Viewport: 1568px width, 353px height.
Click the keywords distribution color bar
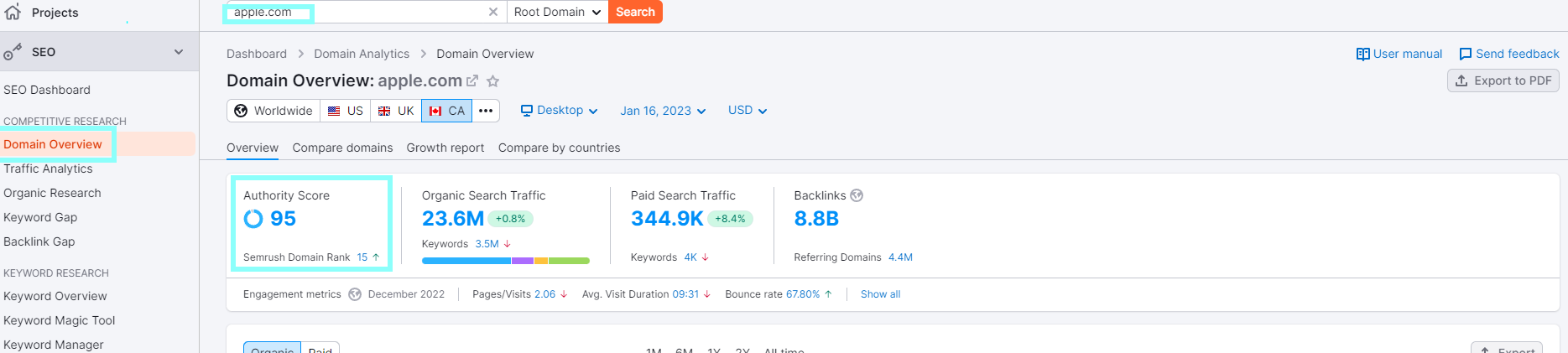pos(506,261)
